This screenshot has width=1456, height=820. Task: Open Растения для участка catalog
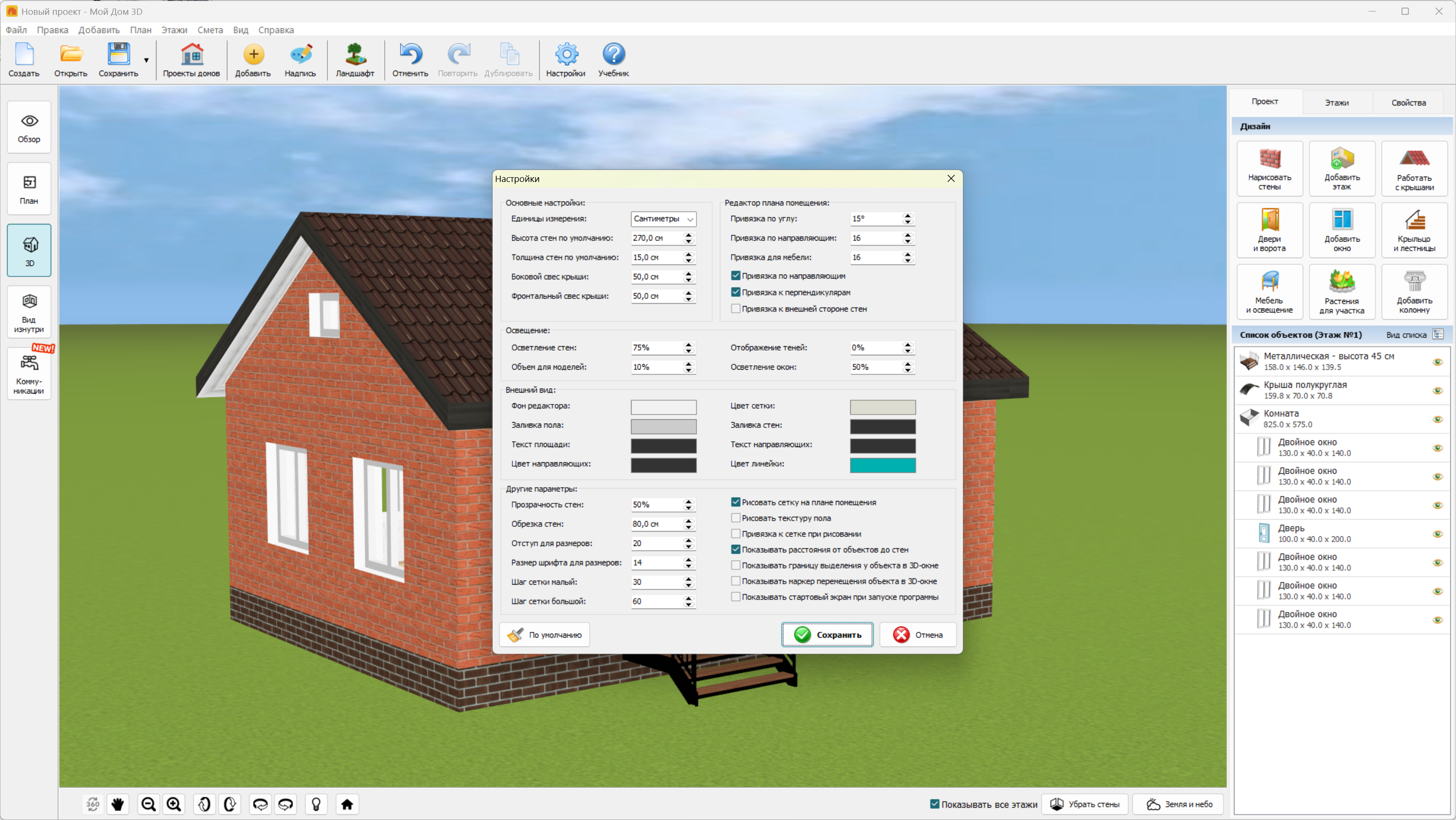pos(1342,292)
